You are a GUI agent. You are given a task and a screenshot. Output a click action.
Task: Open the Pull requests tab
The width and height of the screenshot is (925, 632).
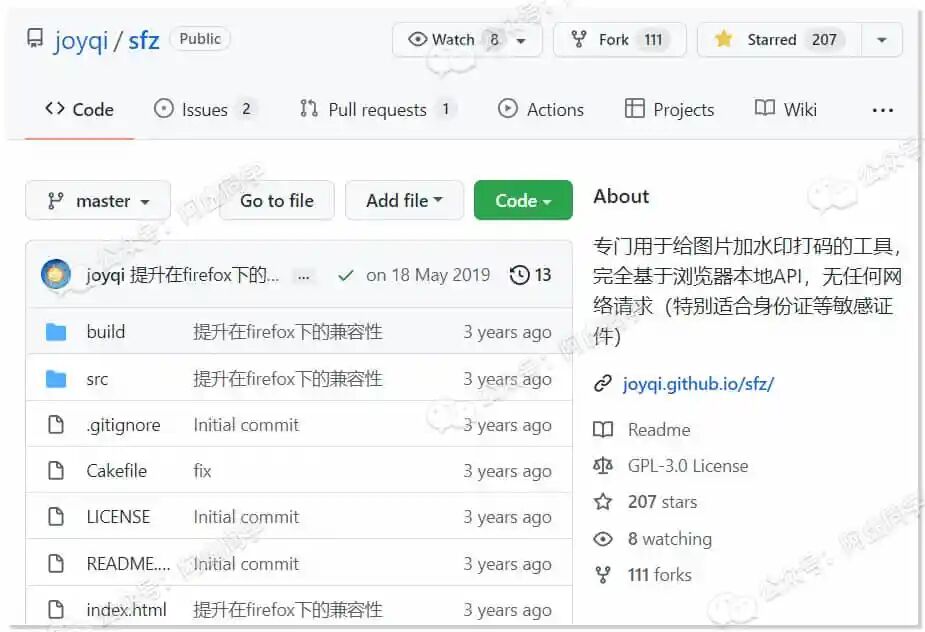[x=378, y=109]
